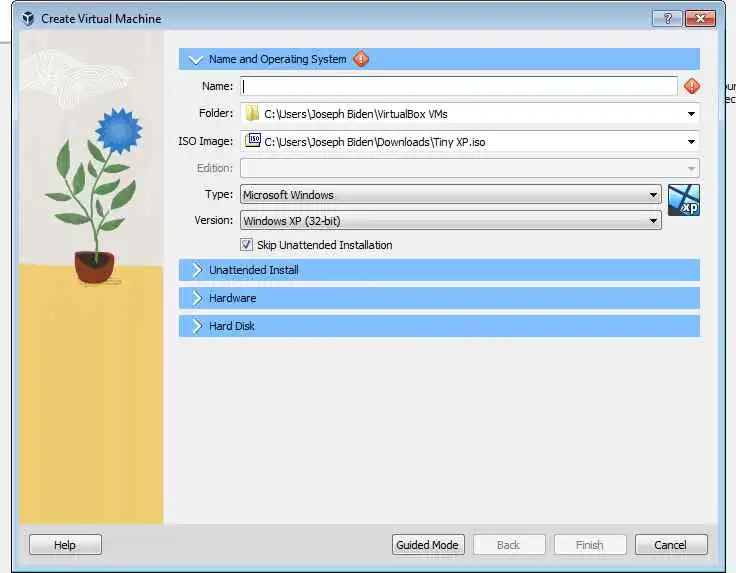
Task: Click the error icon next to Name field
Action: (x=692, y=86)
